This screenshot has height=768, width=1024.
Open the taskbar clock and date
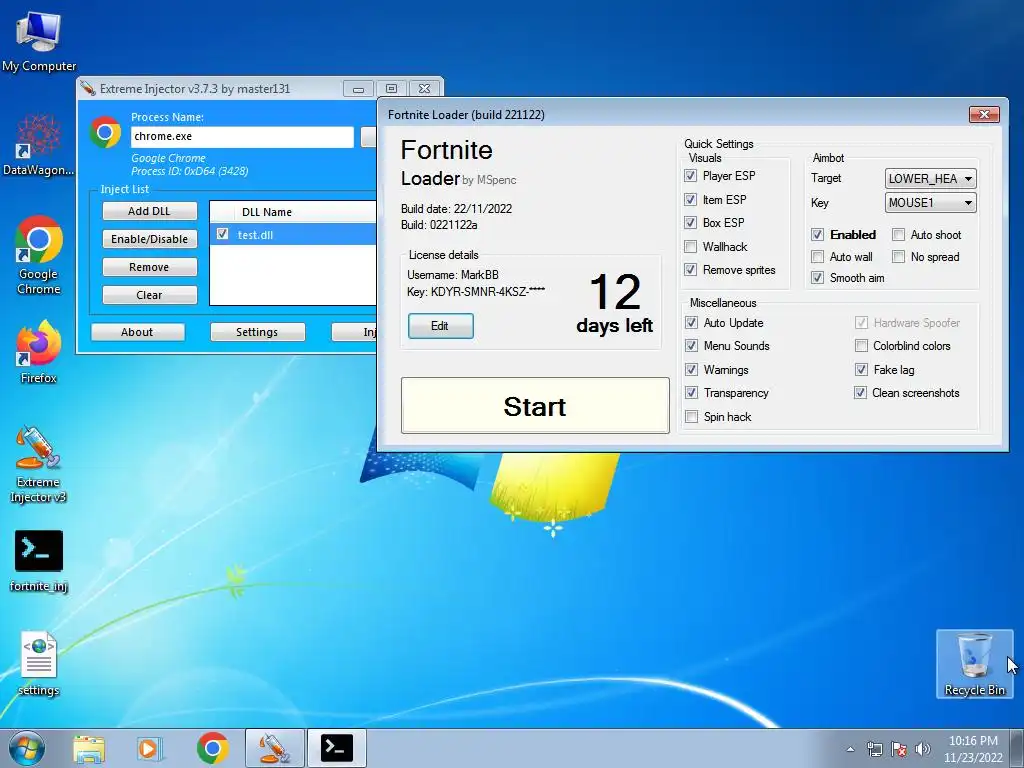(973, 749)
